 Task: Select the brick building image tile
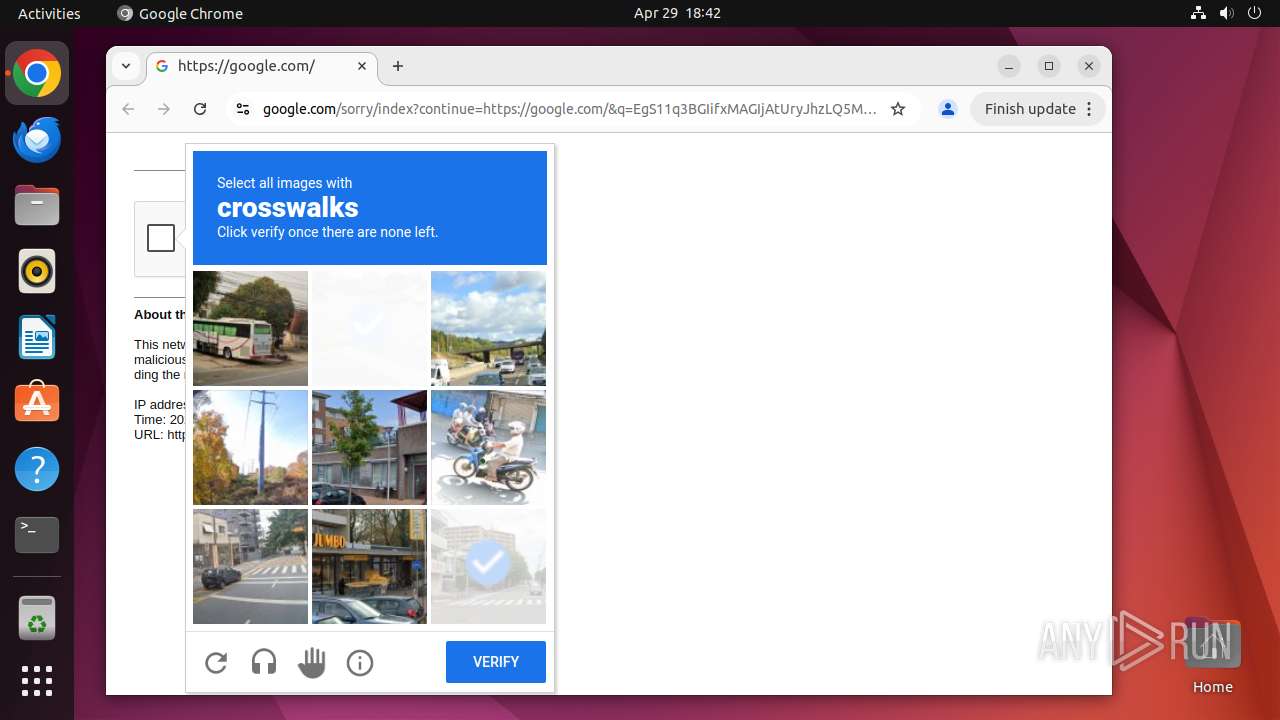point(369,447)
